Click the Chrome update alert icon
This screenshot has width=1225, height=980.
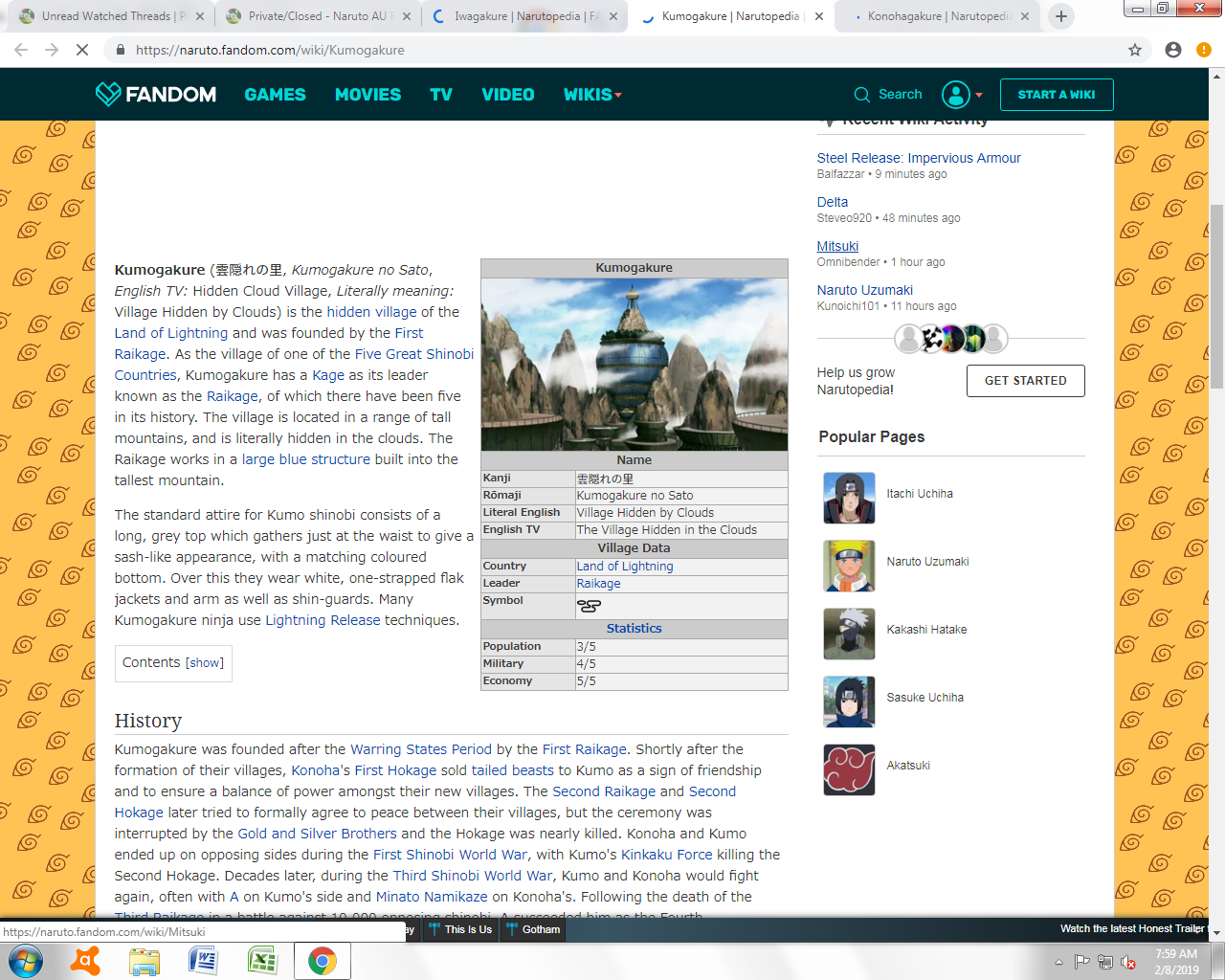(1204, 50)
